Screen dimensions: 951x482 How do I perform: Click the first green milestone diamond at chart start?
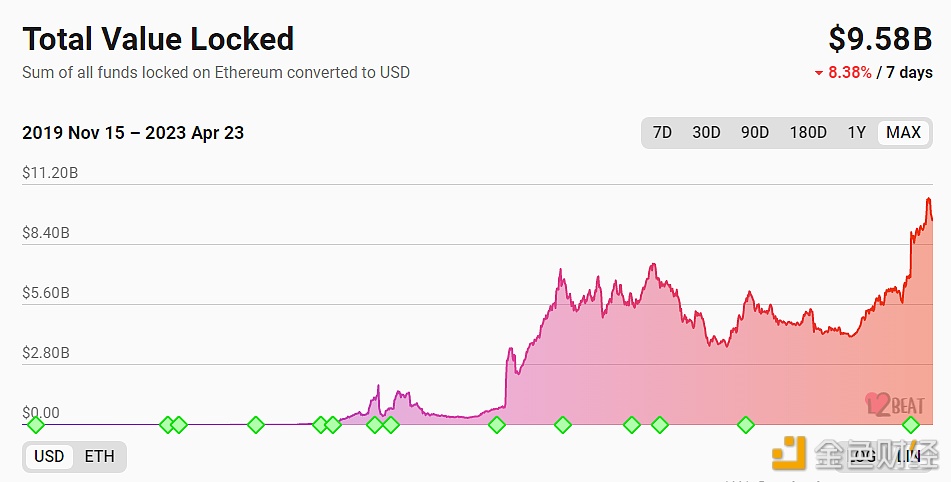coord(36,425)
